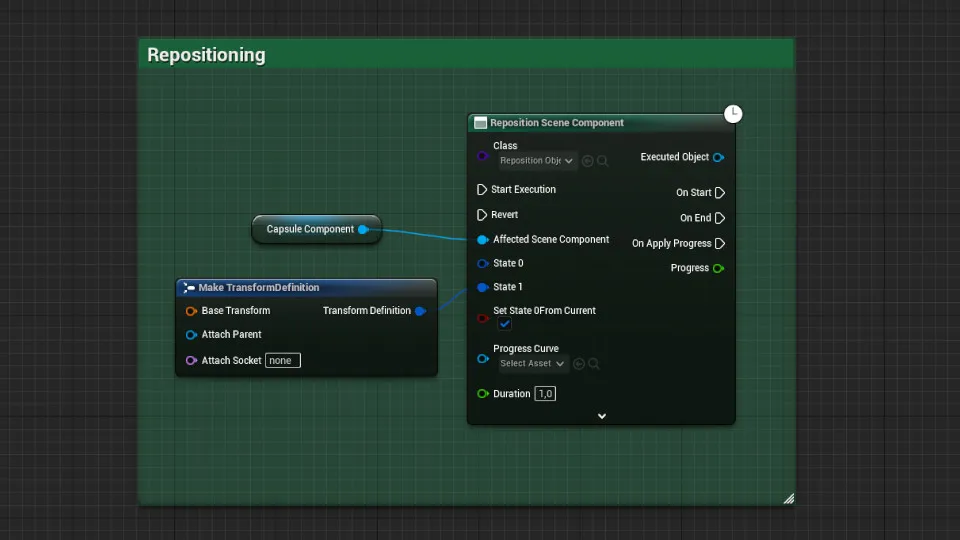Click the Make TransformDefinition struct icon
960x540 pixels.
tap(189, 288)
